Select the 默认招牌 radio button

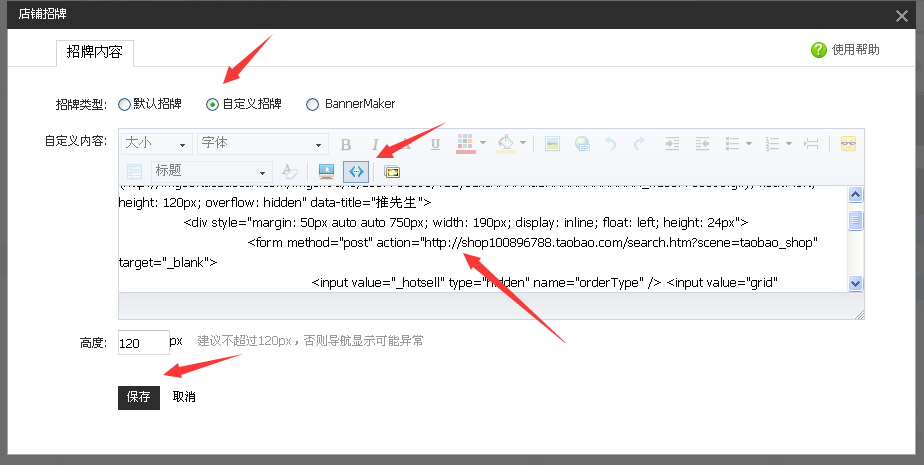click(124, 104)
